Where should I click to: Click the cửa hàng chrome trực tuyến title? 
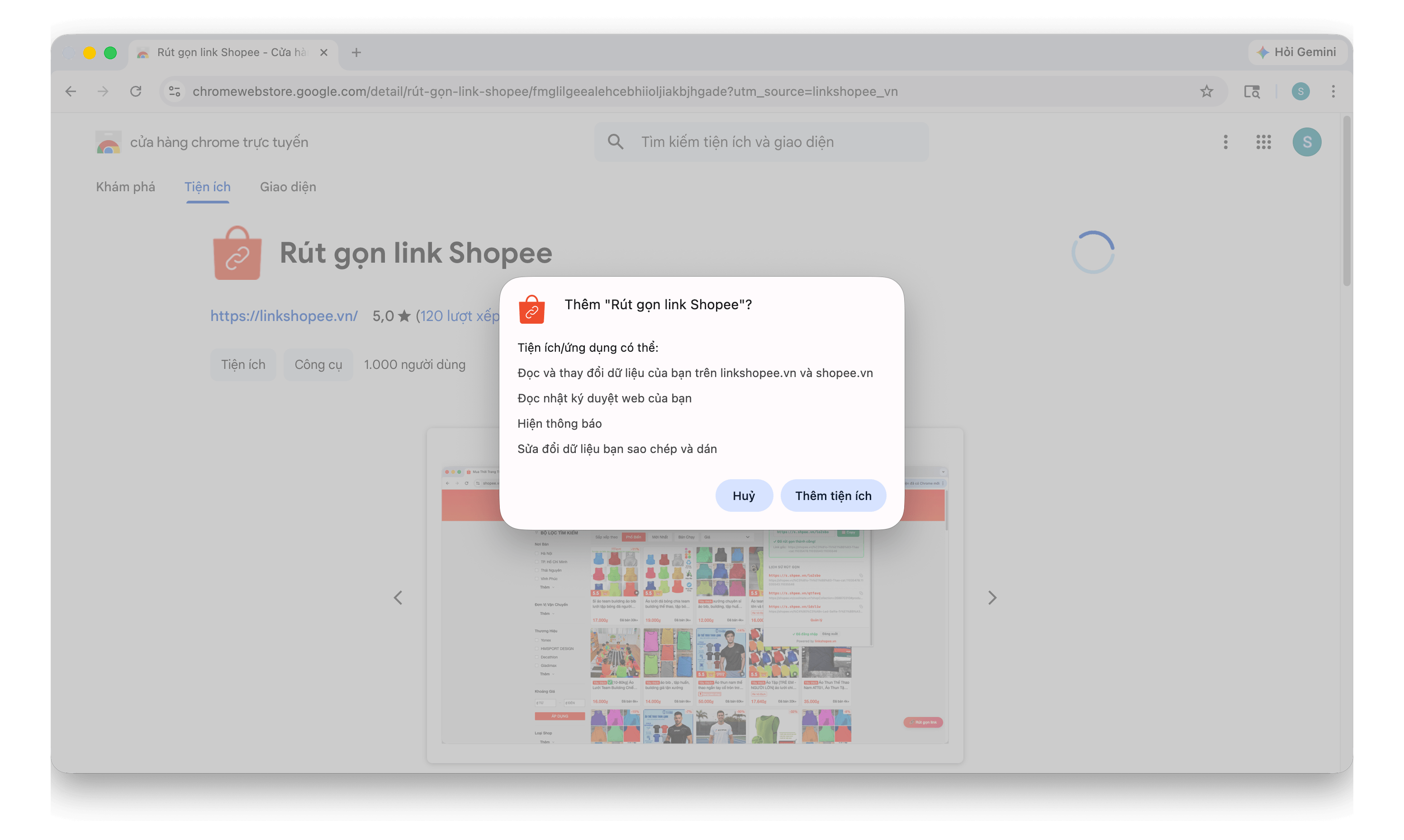tap(219, 142)
